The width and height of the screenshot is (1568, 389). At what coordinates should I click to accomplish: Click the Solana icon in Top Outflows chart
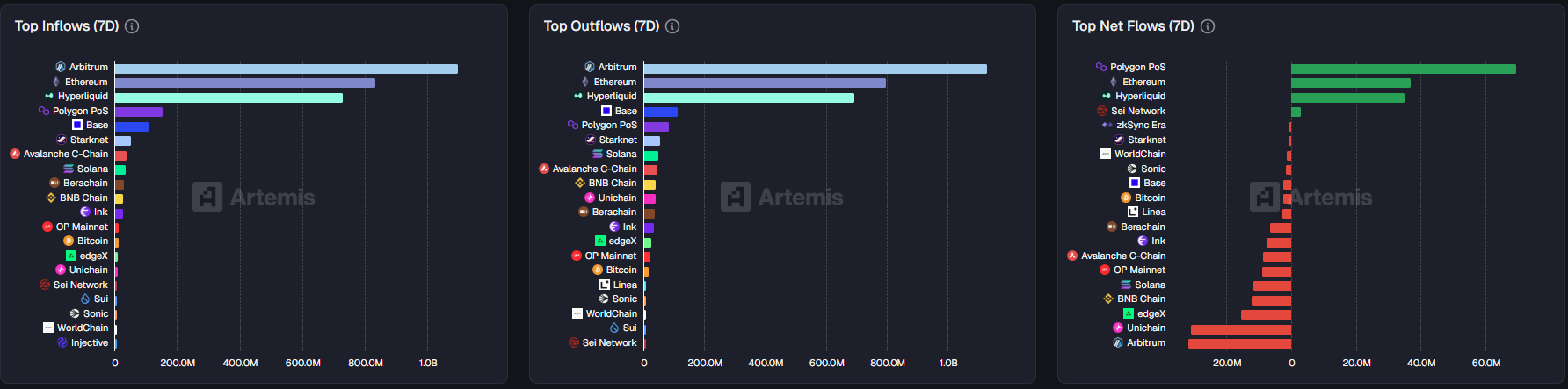pyautogui.click(x=598, y=154)
